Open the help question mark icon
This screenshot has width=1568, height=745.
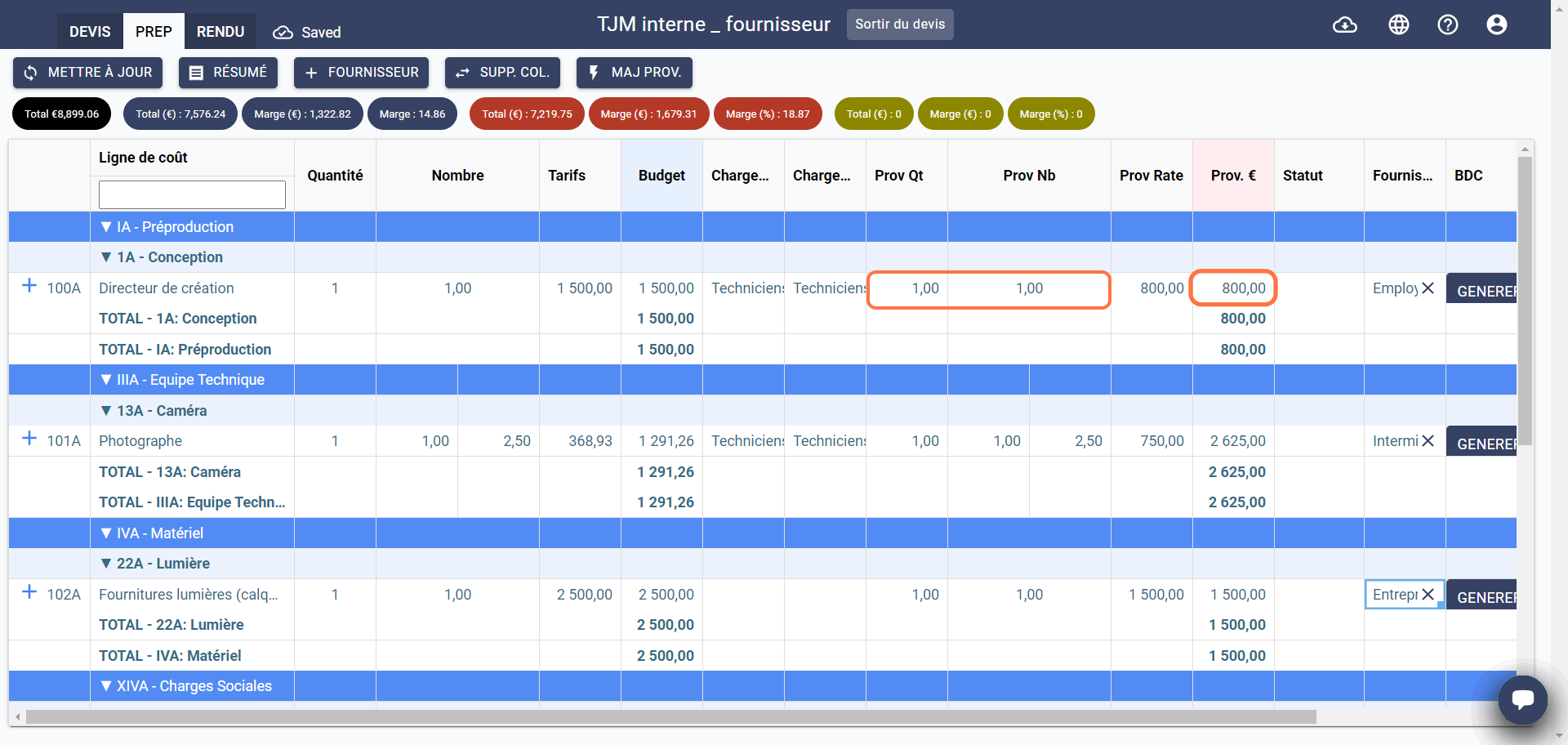pyautogui.click(x=1448, y=25)
